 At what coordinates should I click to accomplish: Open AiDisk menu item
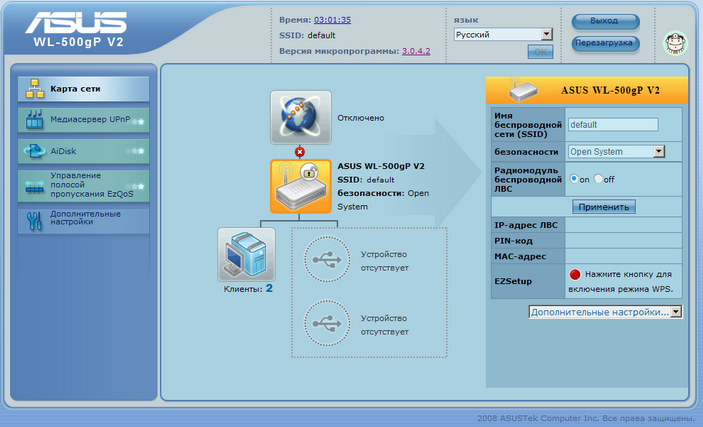coord(83,151)
